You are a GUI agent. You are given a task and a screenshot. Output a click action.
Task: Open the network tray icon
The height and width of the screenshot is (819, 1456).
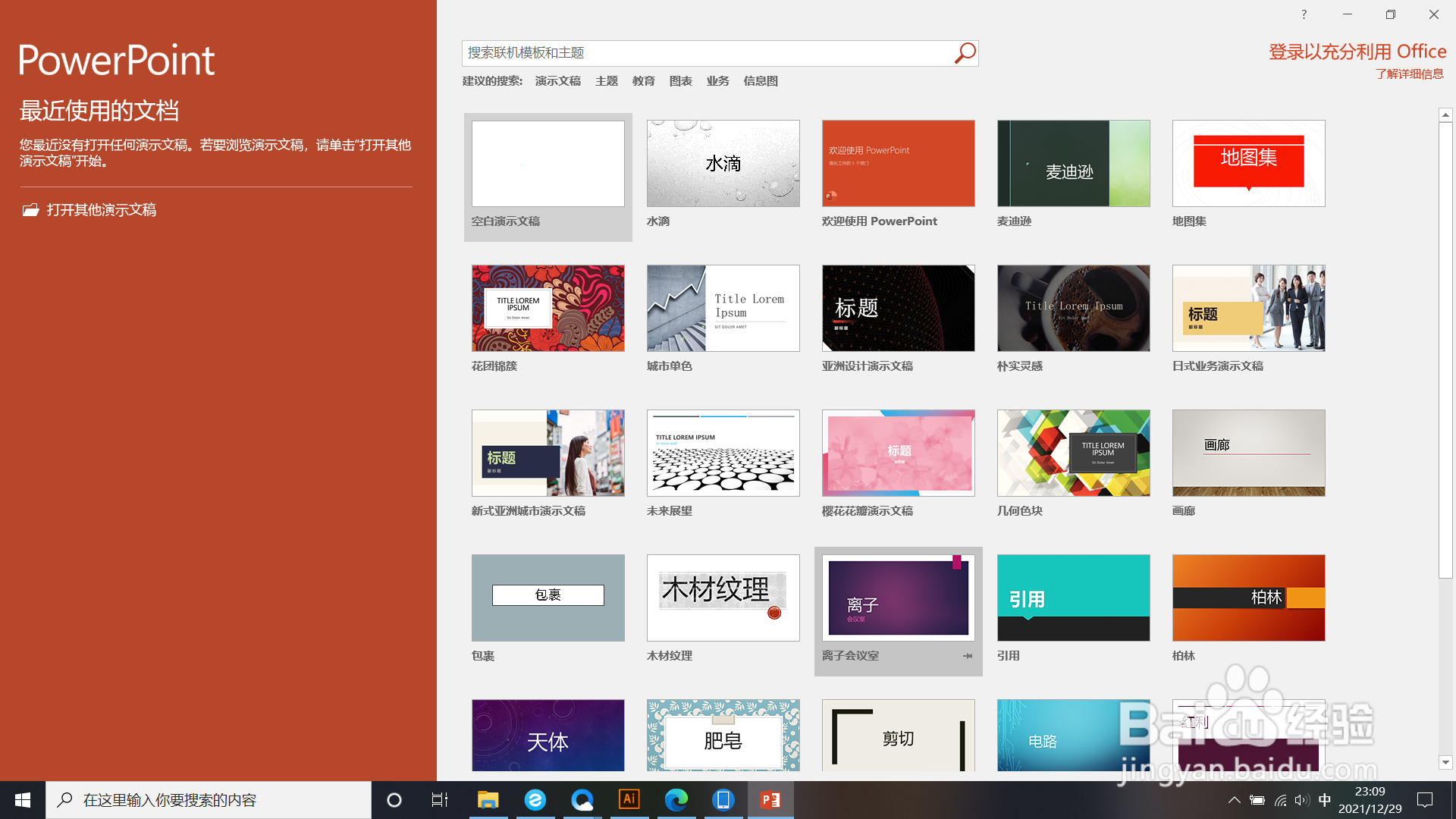click(1280, 800)
